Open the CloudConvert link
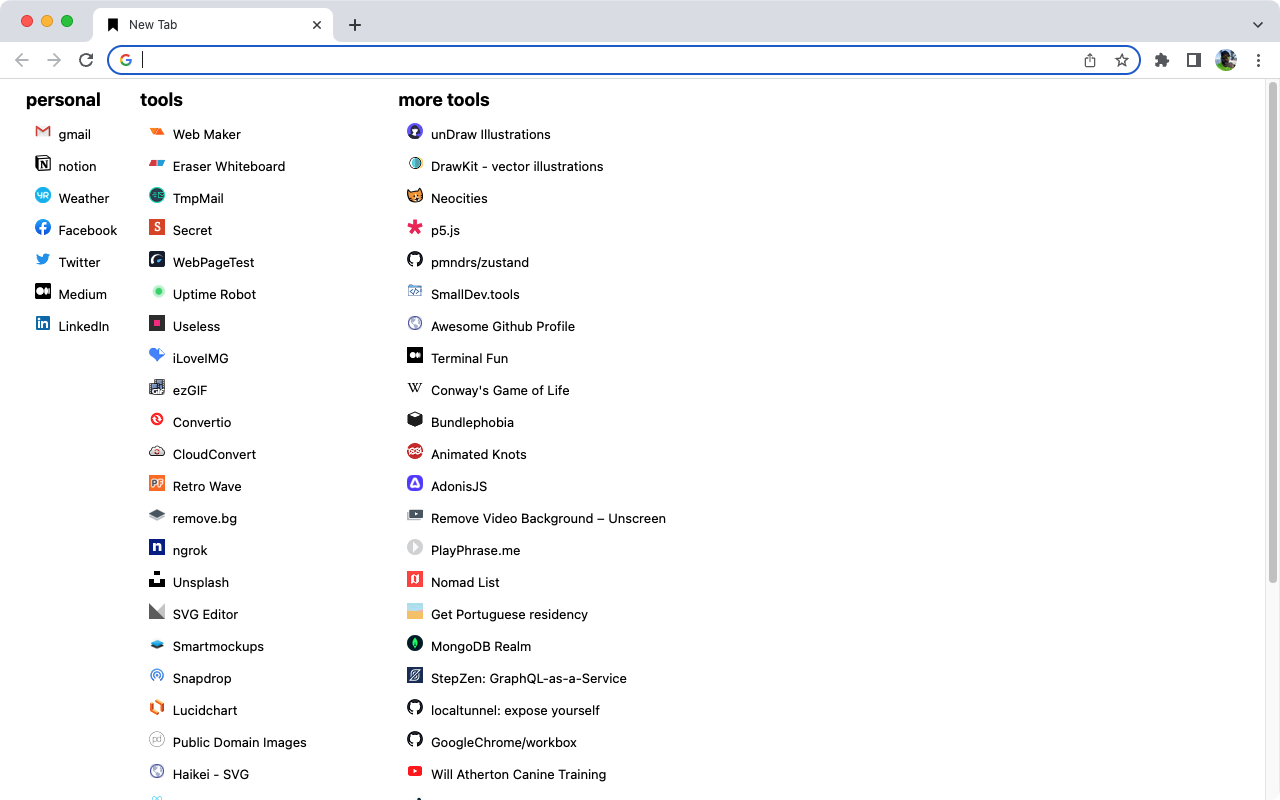Viewport: 1280px width, 800px height. pos(215,454)
